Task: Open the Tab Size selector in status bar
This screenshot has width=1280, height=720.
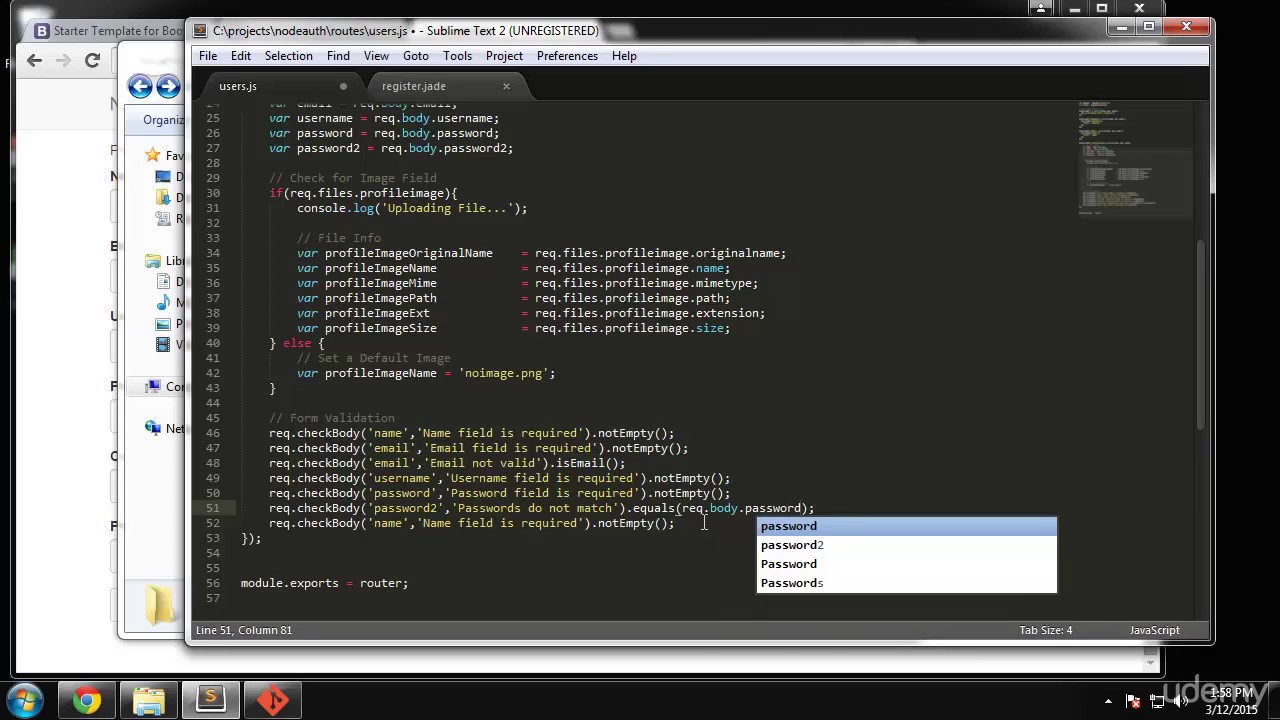Action: pos(1045,630)
